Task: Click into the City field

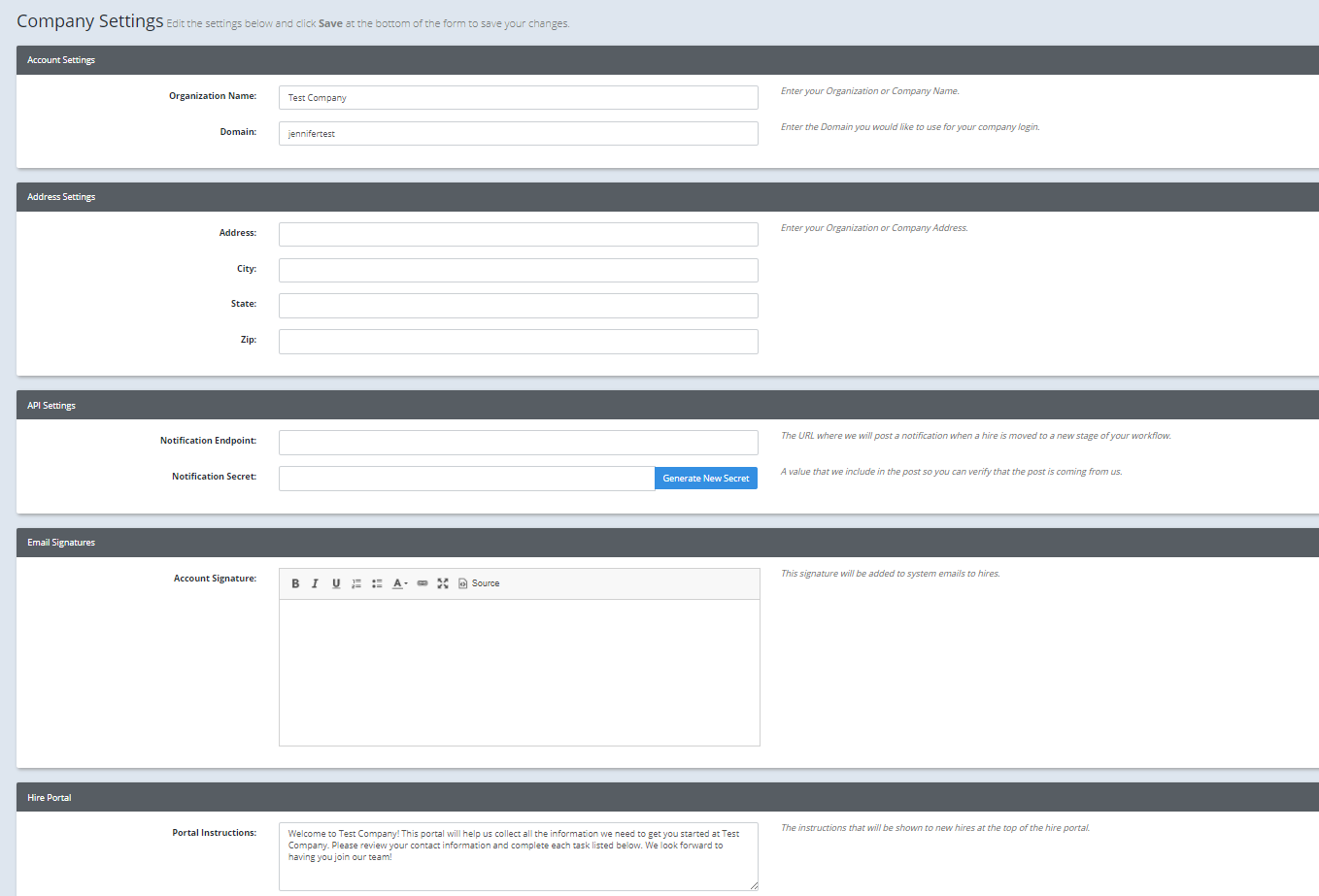Action: [519, 270]
